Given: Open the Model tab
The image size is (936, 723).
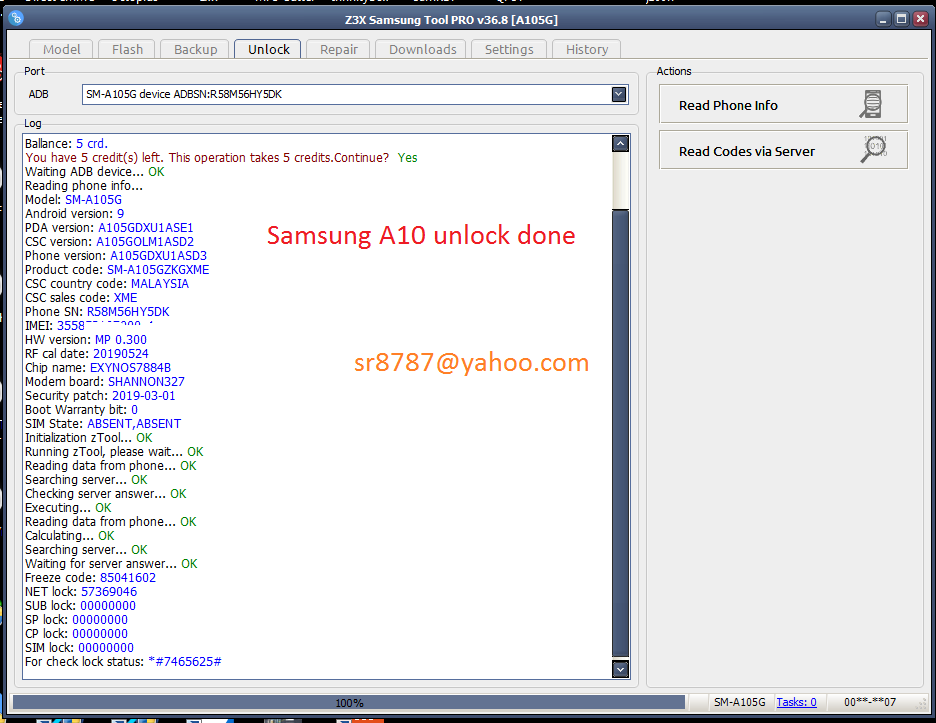Looking at the screenshot, I should (61, 50).
